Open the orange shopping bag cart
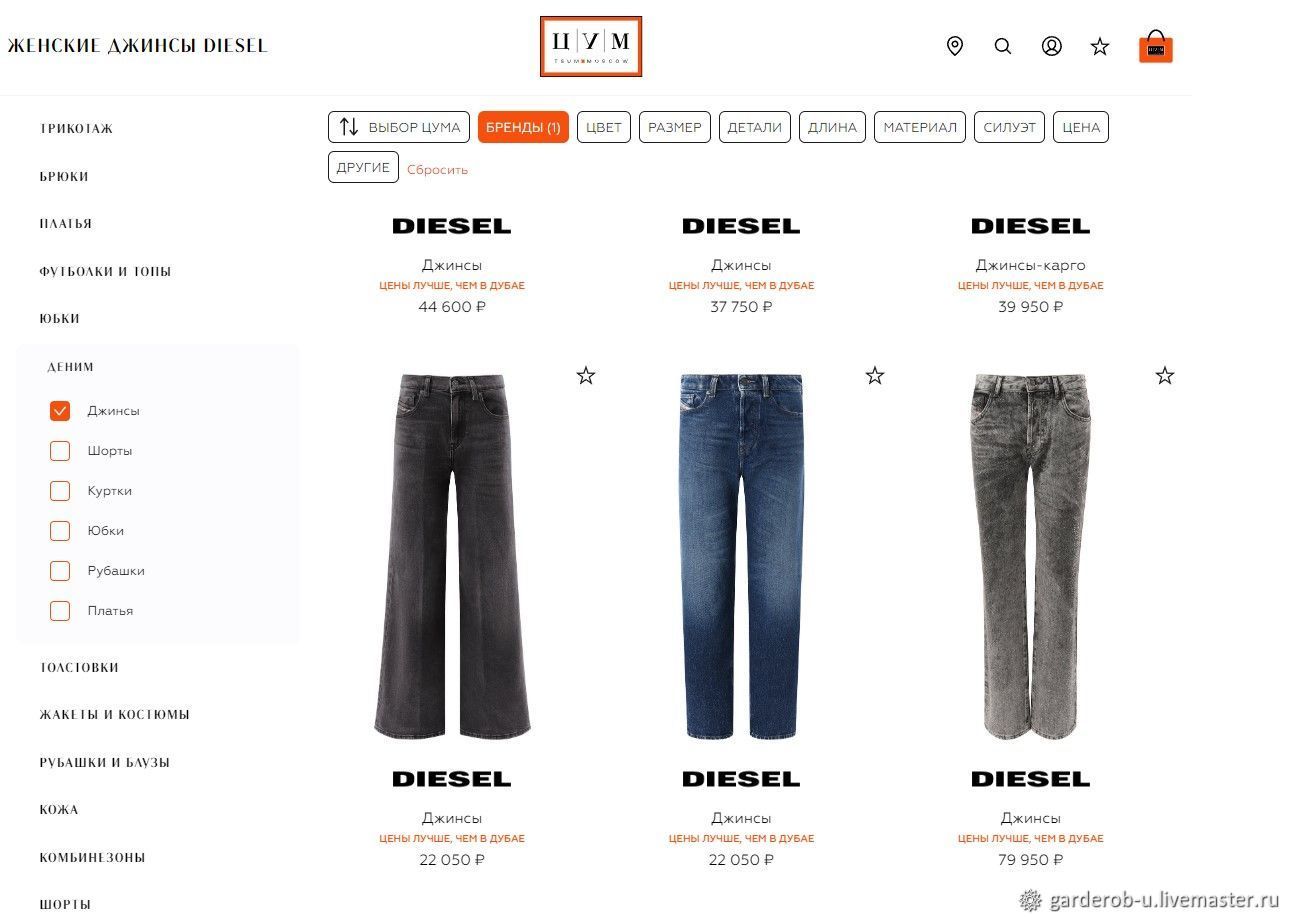This screenshot has width=1289, height=918. coord(1156,46)
